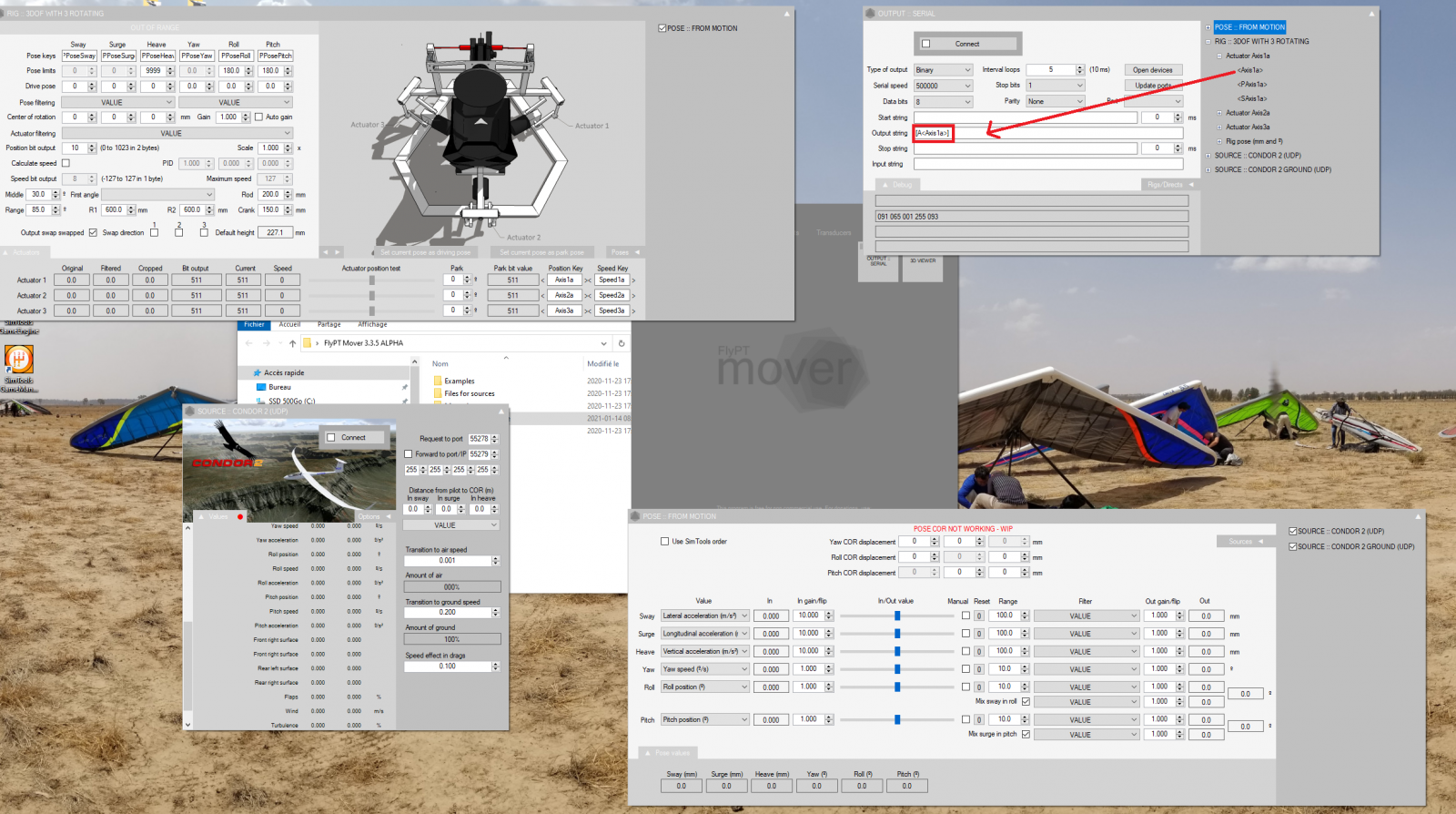Expand the Actuator Axis2a tree node

point(1219,113)
